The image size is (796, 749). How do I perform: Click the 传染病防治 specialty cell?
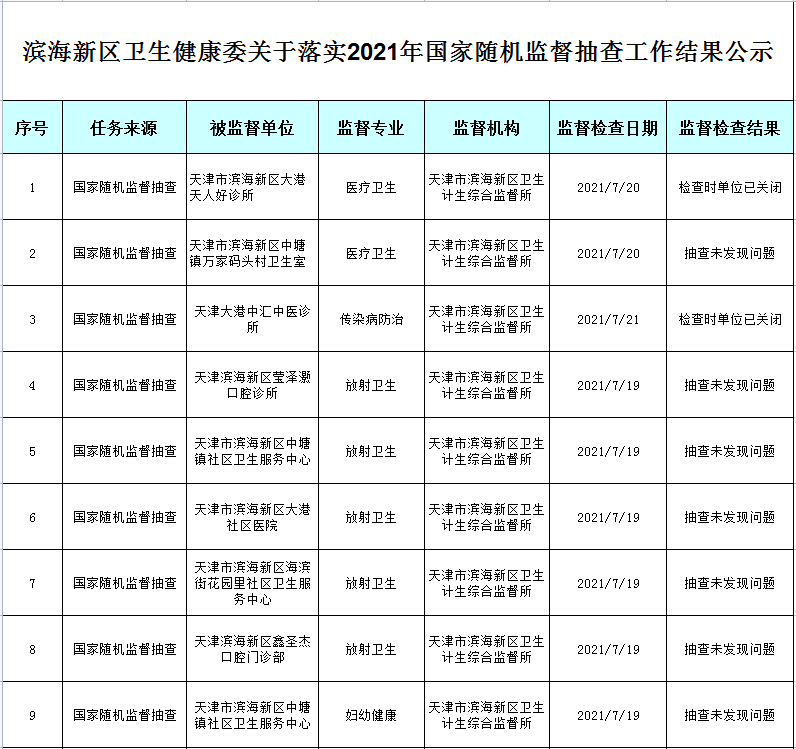371,319
